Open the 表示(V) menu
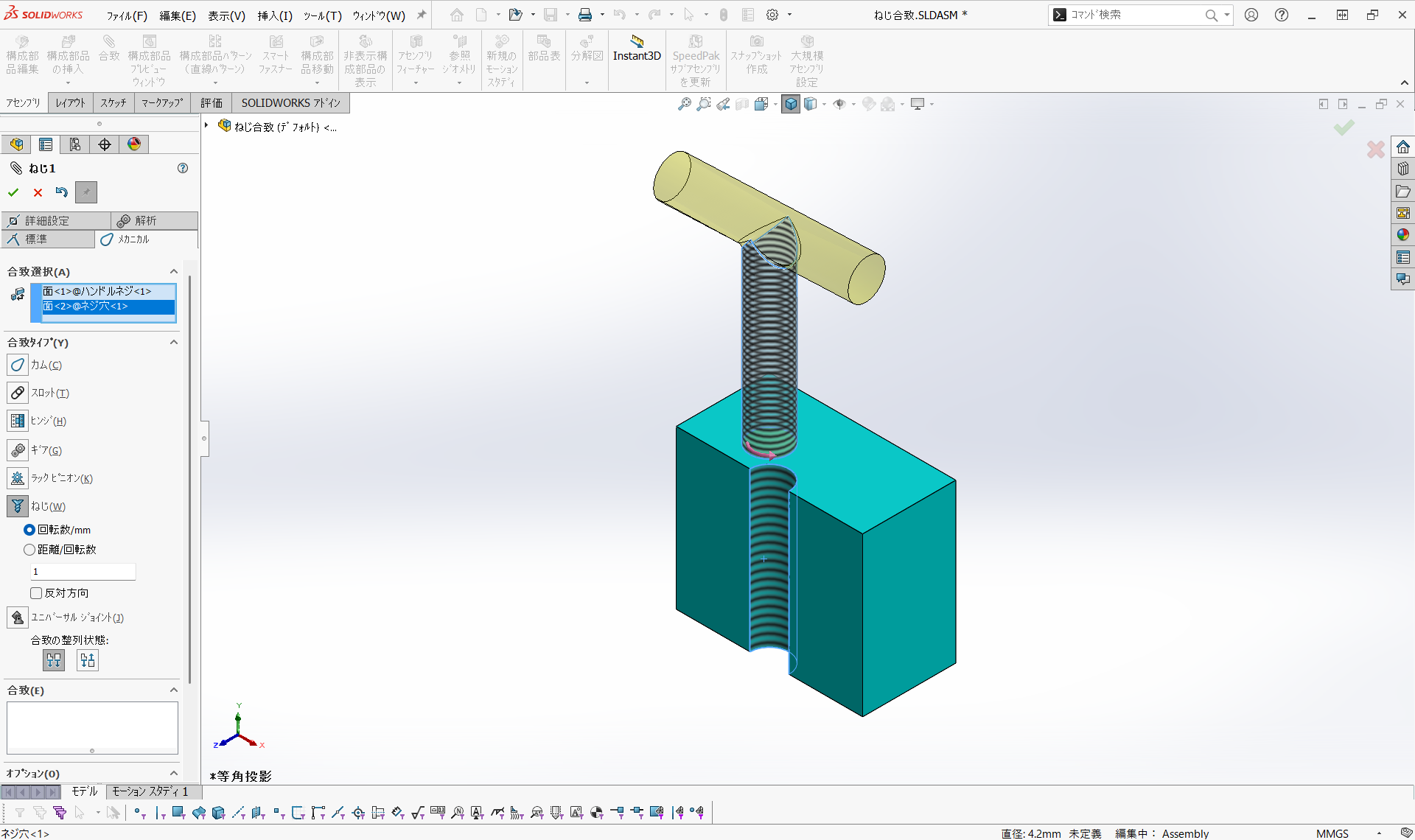The image size is (1415, 840). pyautogui.click(x=226, y=15)
